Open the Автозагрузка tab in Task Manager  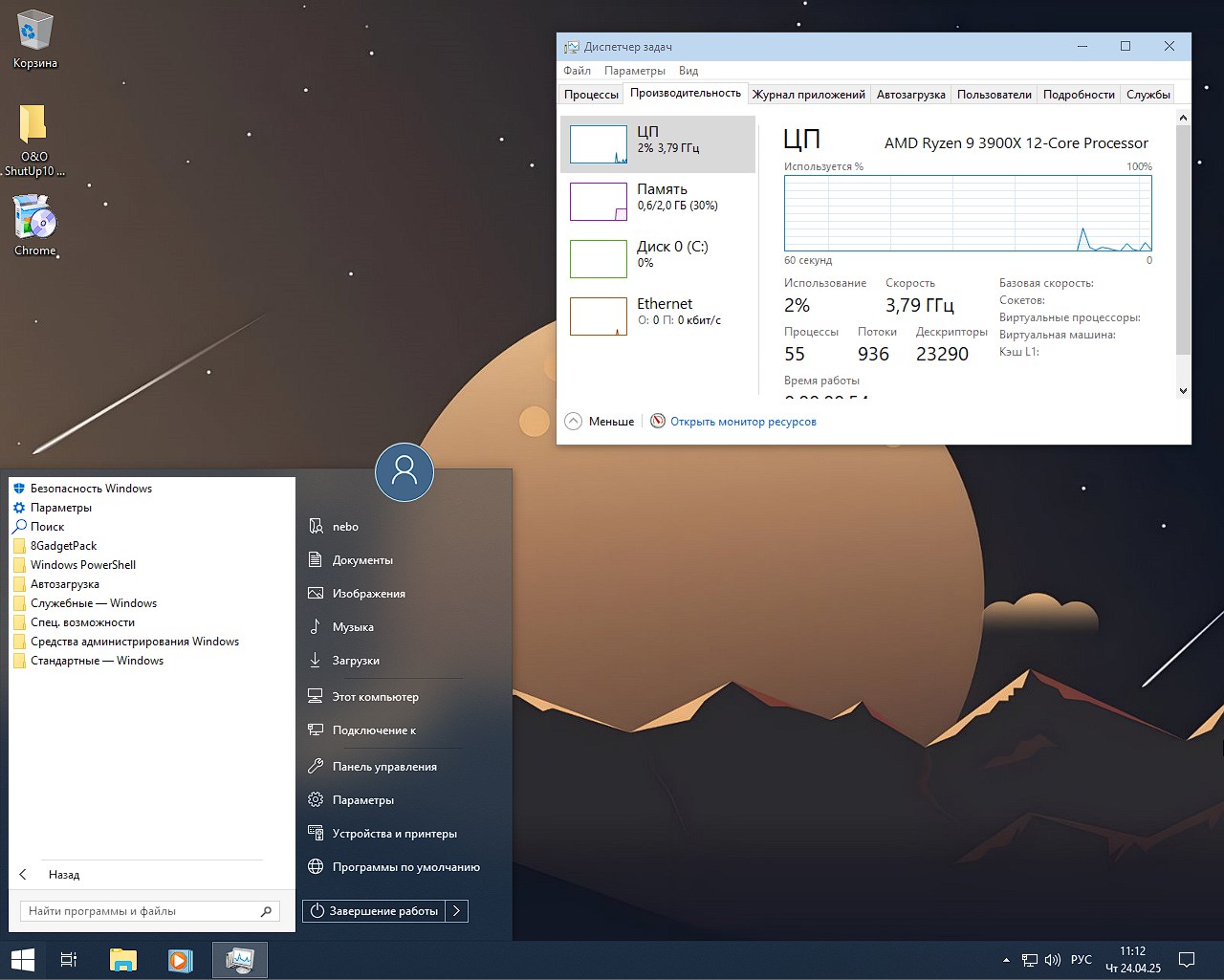[x=911, y=95]
